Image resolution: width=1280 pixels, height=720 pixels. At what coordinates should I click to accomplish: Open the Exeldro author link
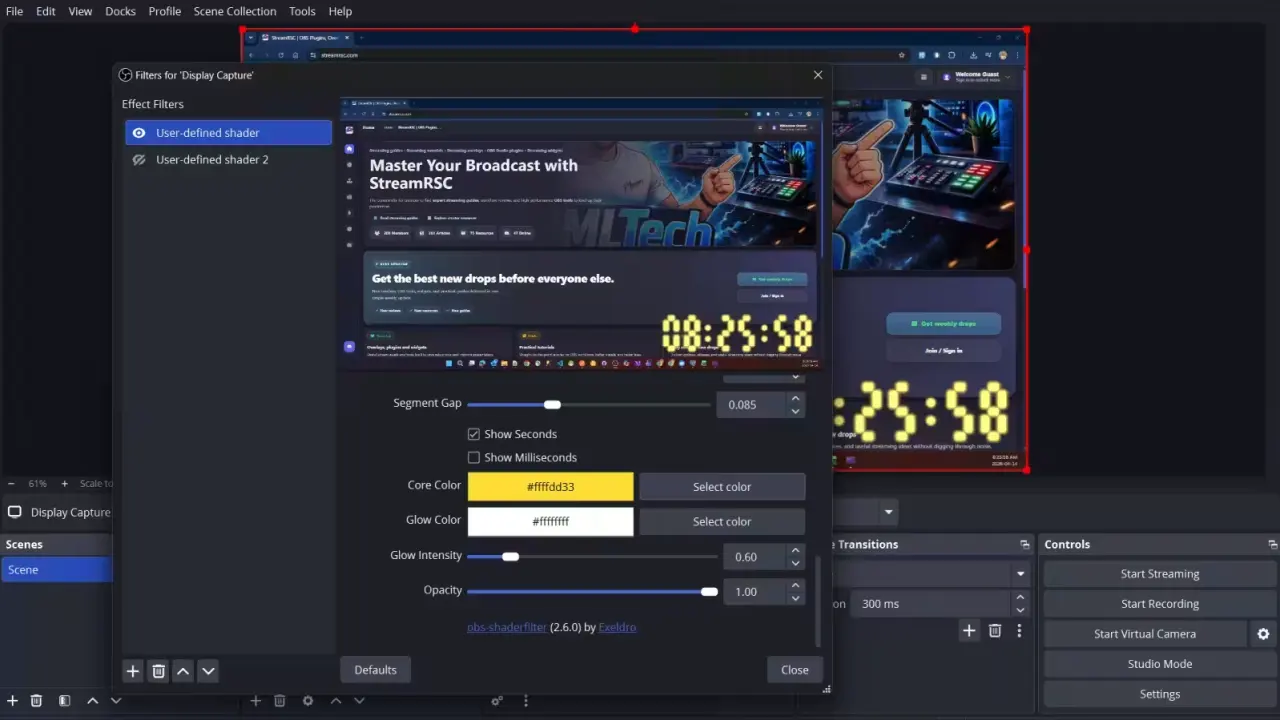617,627
